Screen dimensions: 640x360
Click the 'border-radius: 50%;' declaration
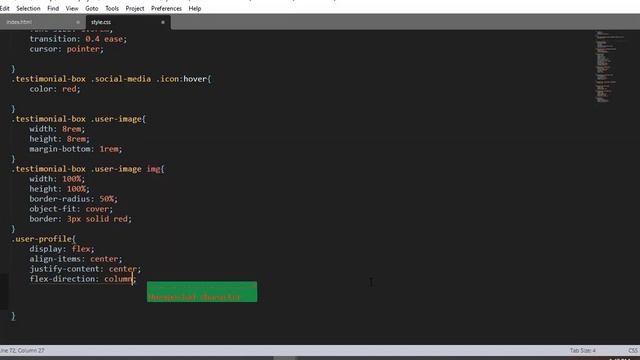point(73,199)
